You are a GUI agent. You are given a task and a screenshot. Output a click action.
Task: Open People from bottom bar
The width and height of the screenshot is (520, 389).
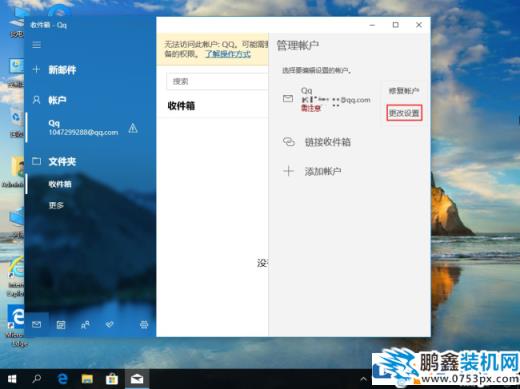pyautogui.click(x=85, y=325)
